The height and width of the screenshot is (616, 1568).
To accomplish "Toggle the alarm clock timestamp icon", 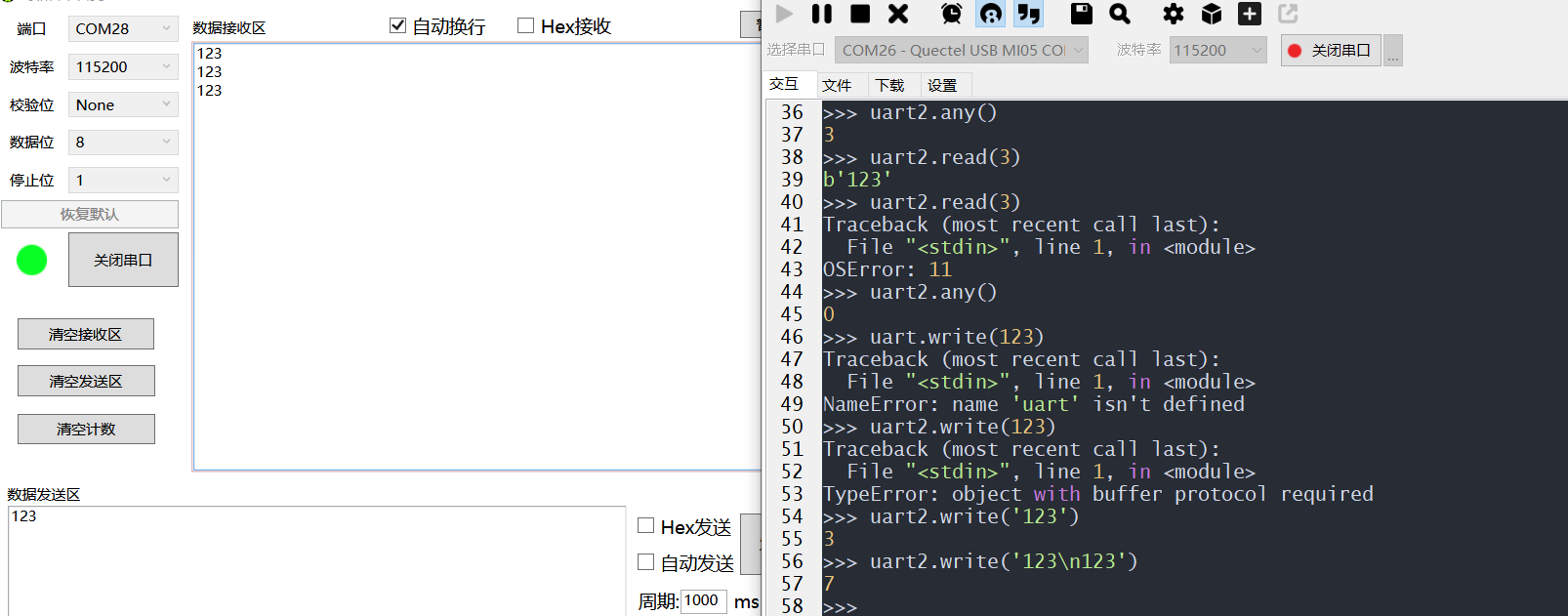I will 951,14.
